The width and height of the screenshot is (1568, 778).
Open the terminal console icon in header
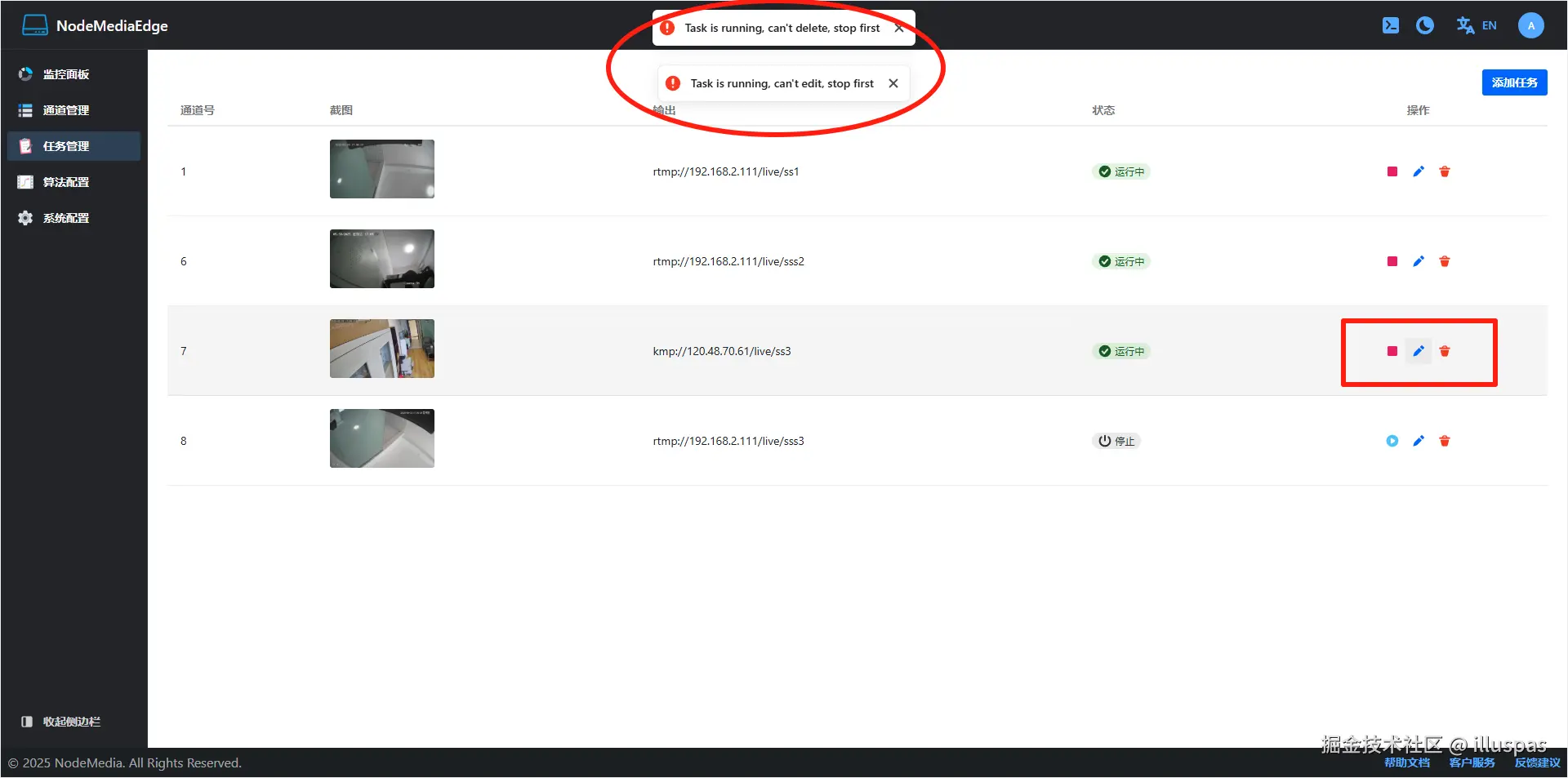tap(1391, 25)
